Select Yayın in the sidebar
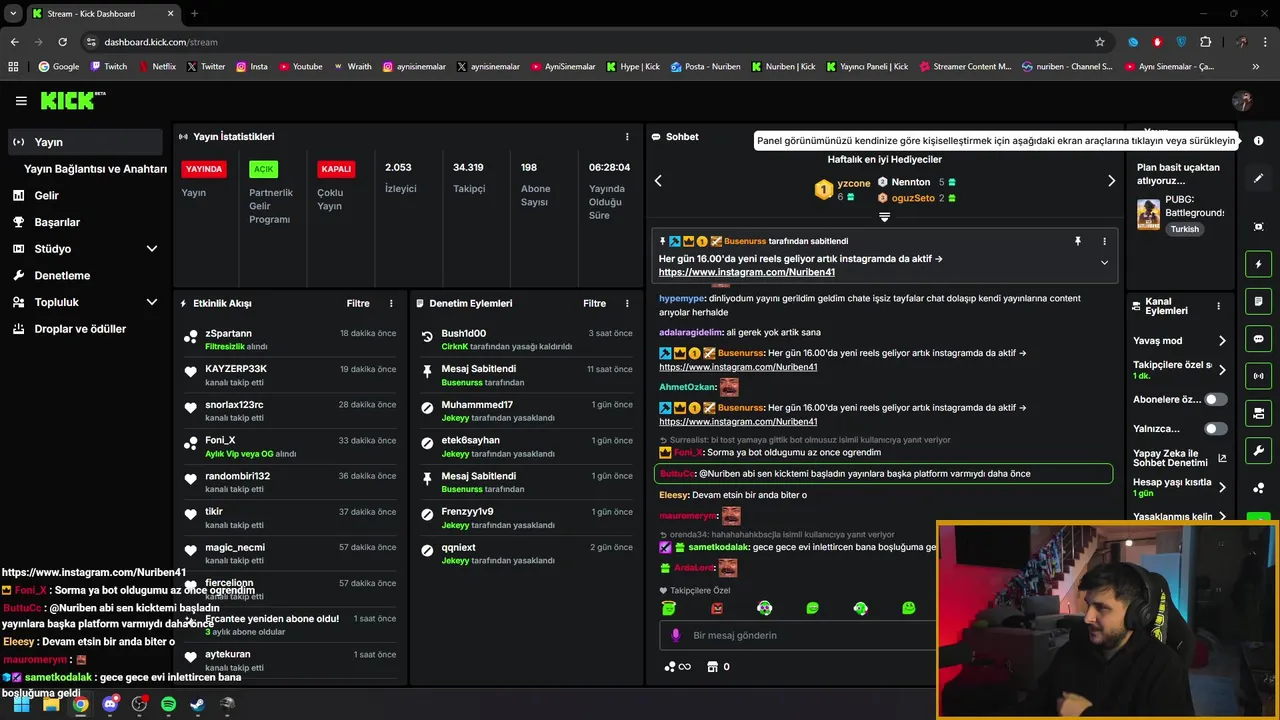Screen dimensions: 1280x720 pyautogui.click(x=85, y=142)
